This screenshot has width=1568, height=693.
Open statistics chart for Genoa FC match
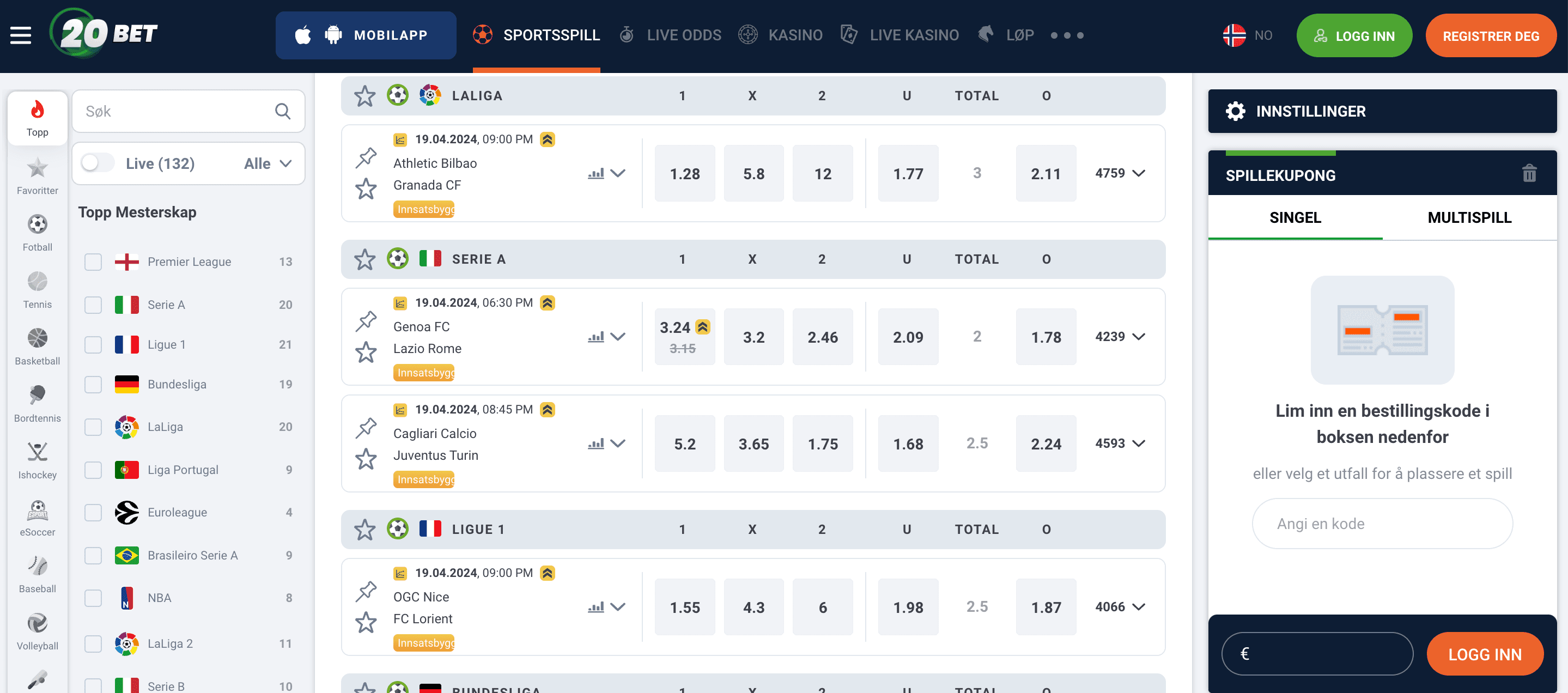[x=596, y=337]
